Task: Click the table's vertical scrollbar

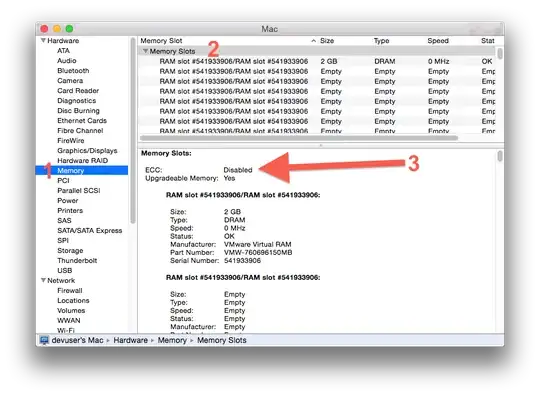Action: [500, 53]
